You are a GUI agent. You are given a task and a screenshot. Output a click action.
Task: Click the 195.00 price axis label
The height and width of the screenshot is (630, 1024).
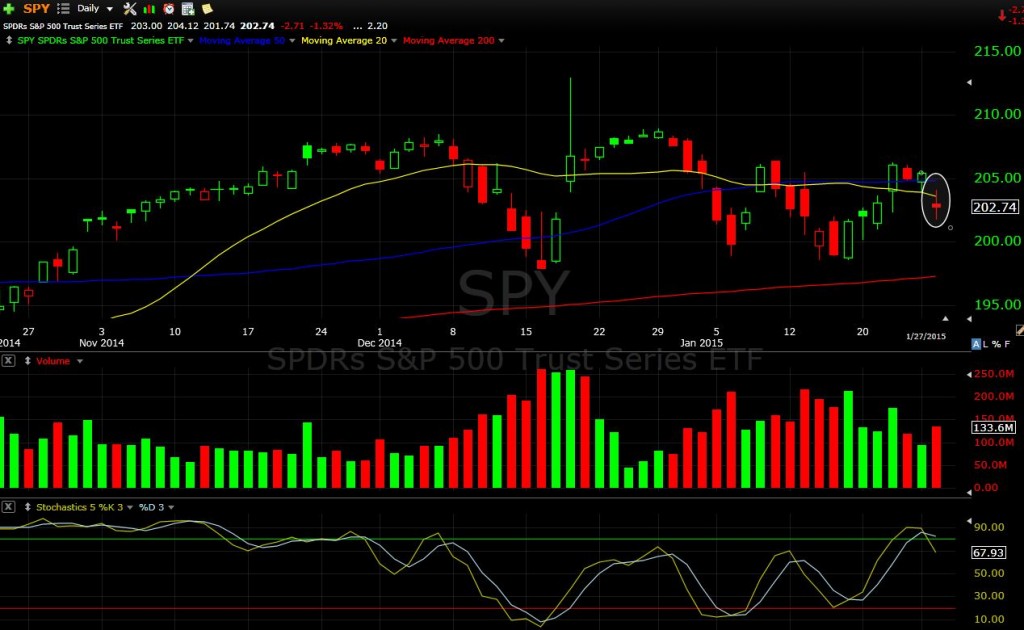pos(997,304)
